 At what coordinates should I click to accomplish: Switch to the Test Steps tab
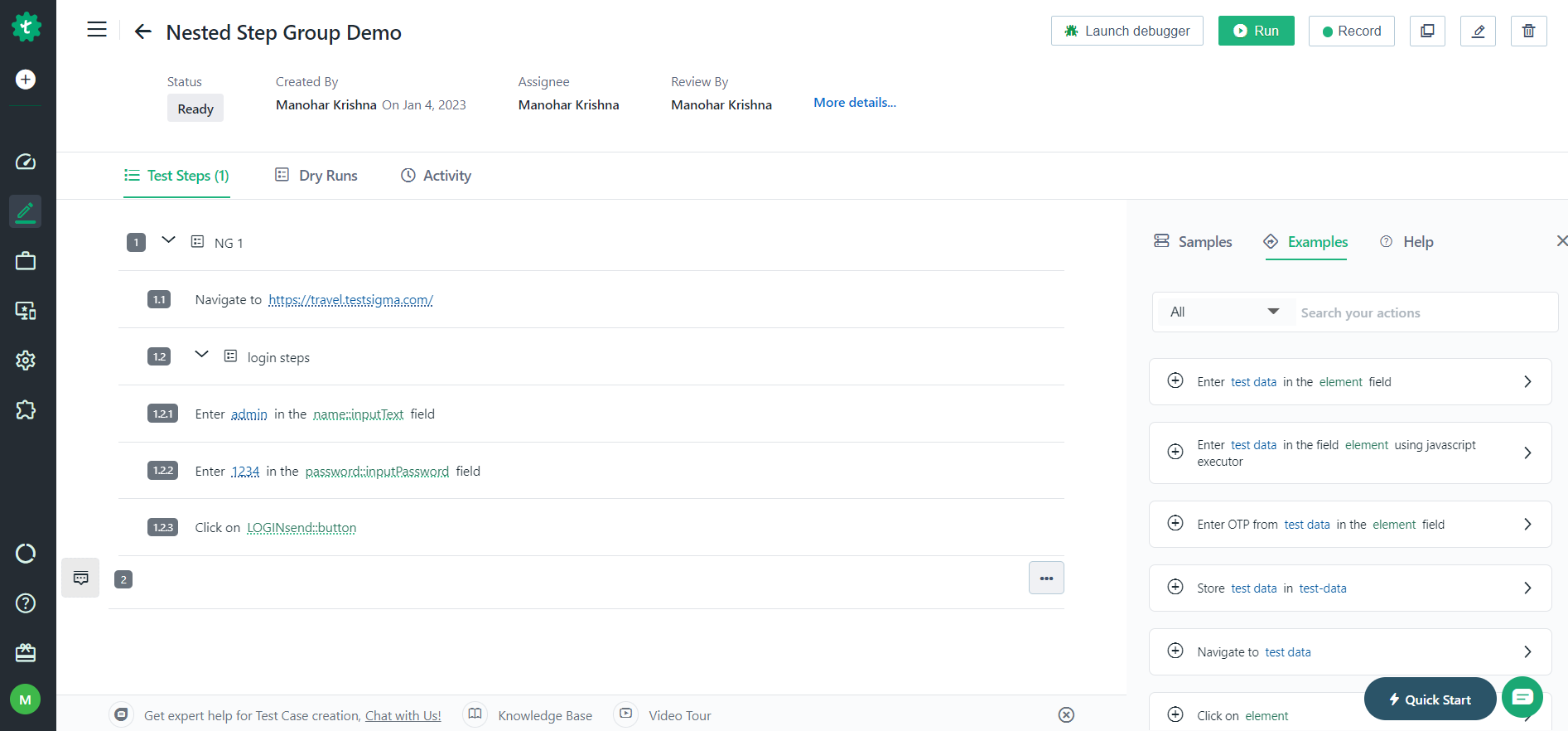(x=176, y=176)
